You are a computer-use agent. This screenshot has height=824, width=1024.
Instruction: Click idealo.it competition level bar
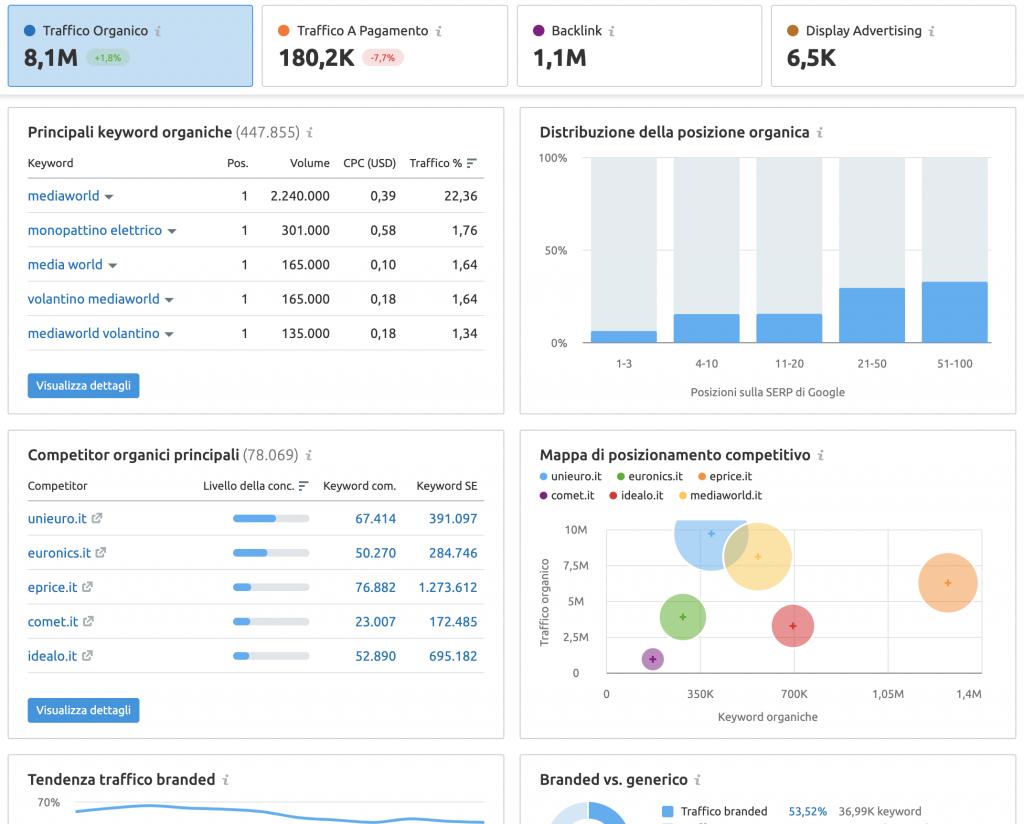271,656
